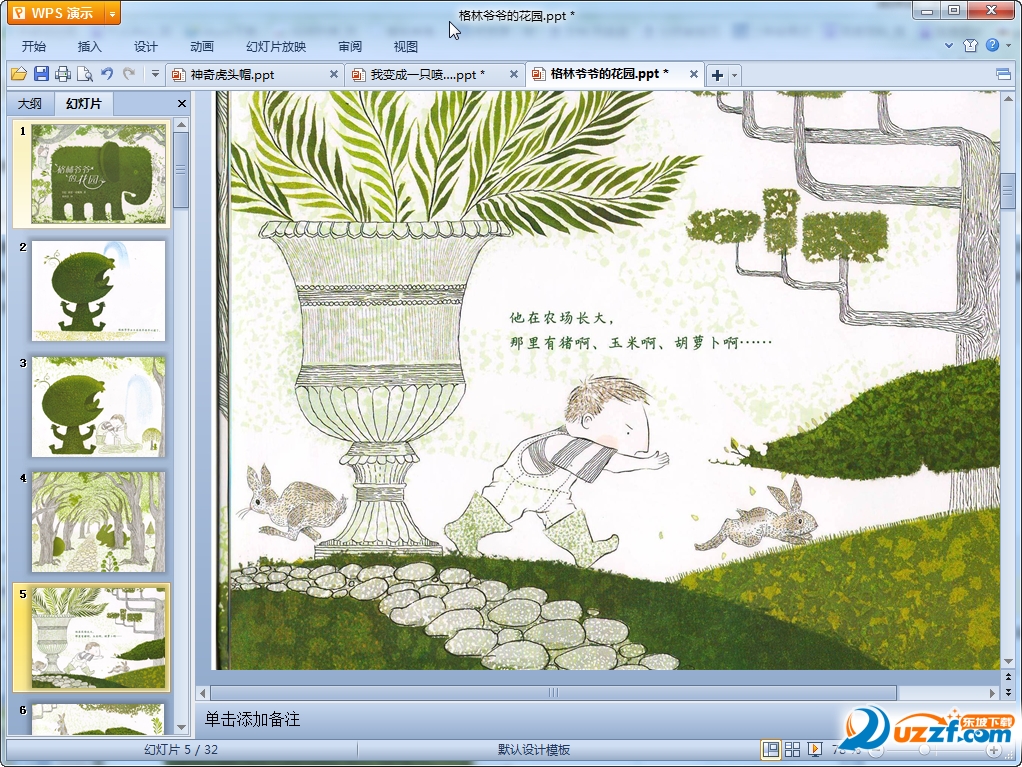Redo the last action
1022x767 pixels.
click(x=129, y=74)
